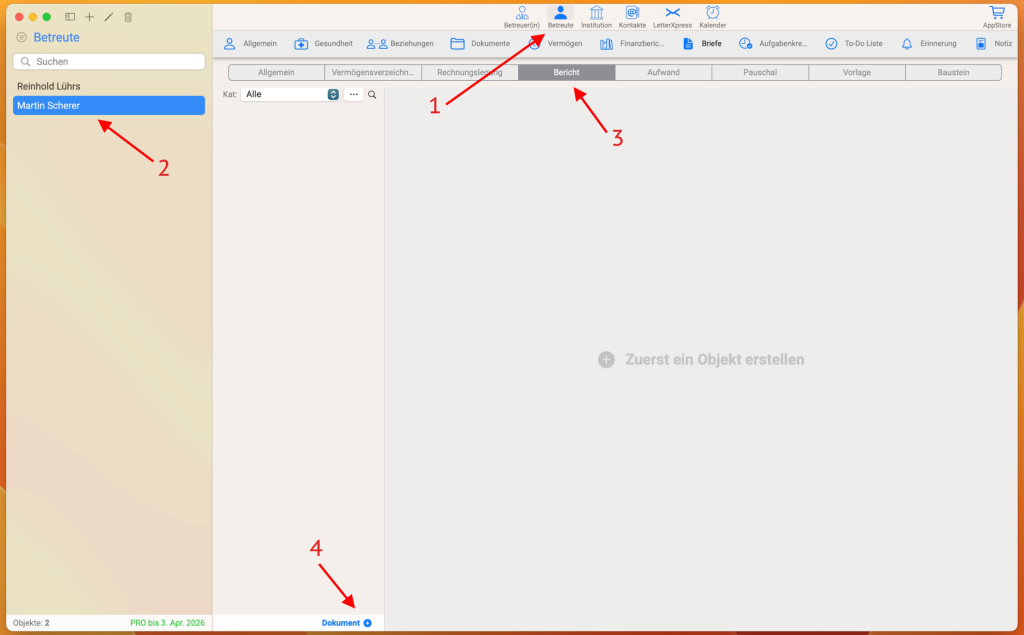Open the Institution section
The image size is (1024, 635).
coord(596,16)
